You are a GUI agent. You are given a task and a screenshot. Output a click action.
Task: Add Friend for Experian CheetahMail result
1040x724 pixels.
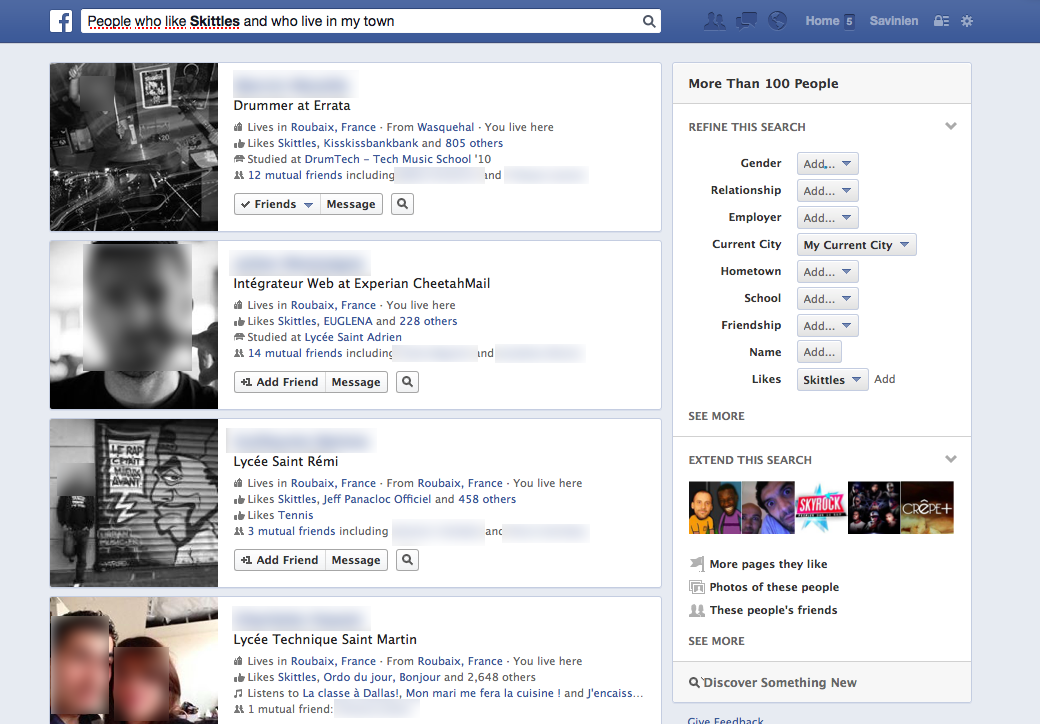coord(279,382)
